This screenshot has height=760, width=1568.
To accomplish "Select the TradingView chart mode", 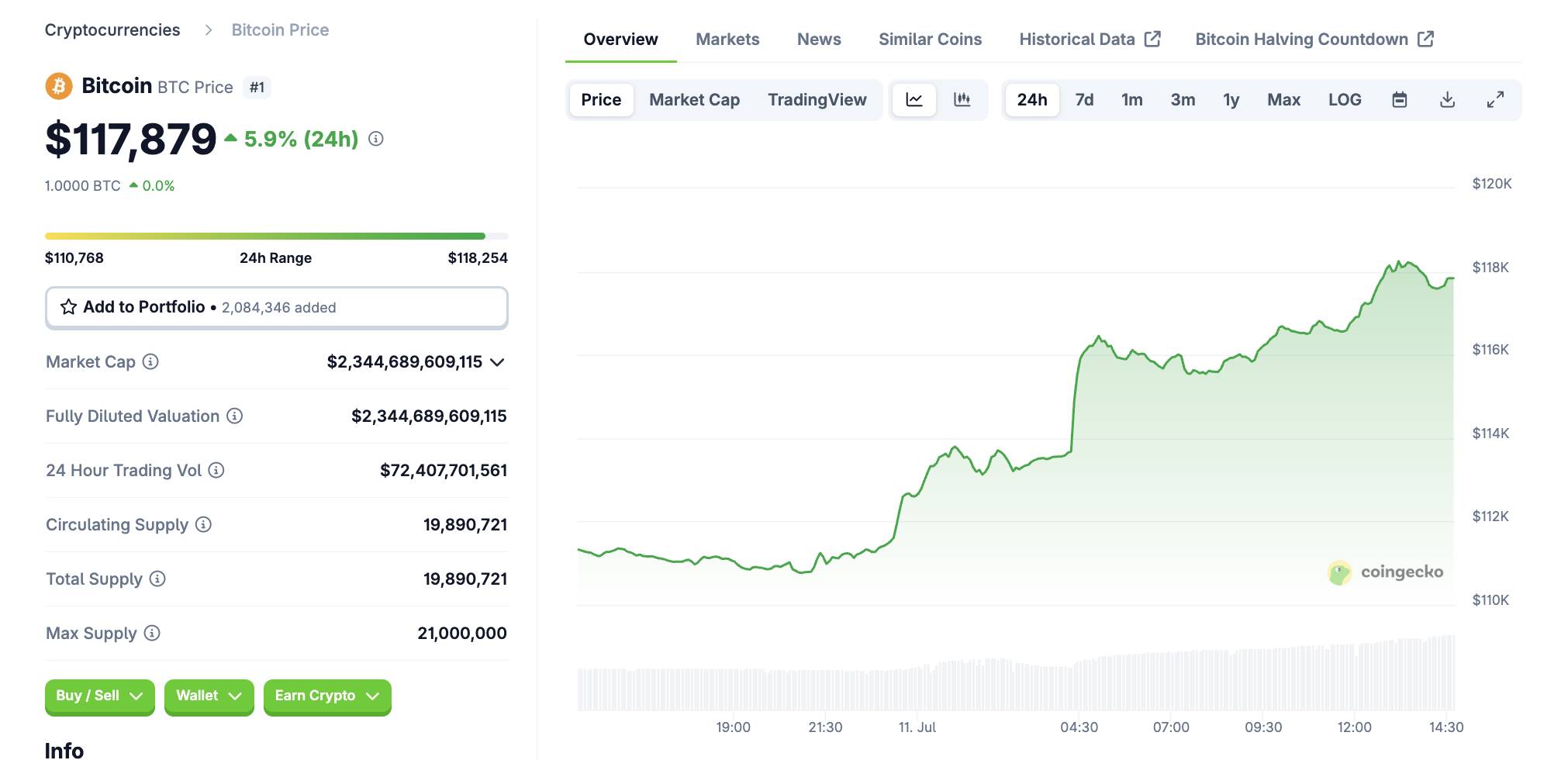I will click(817, 99).
